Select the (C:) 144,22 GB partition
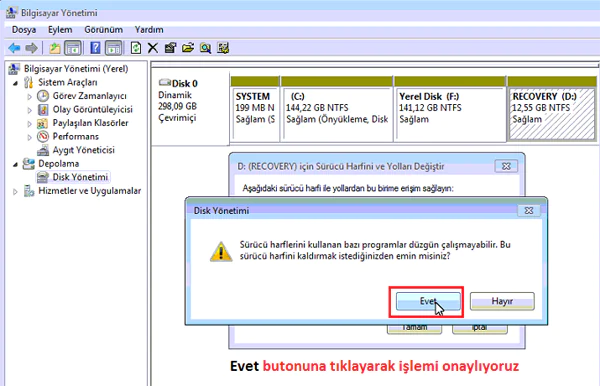Screen dimensions: 600x386 pos(337,109)
